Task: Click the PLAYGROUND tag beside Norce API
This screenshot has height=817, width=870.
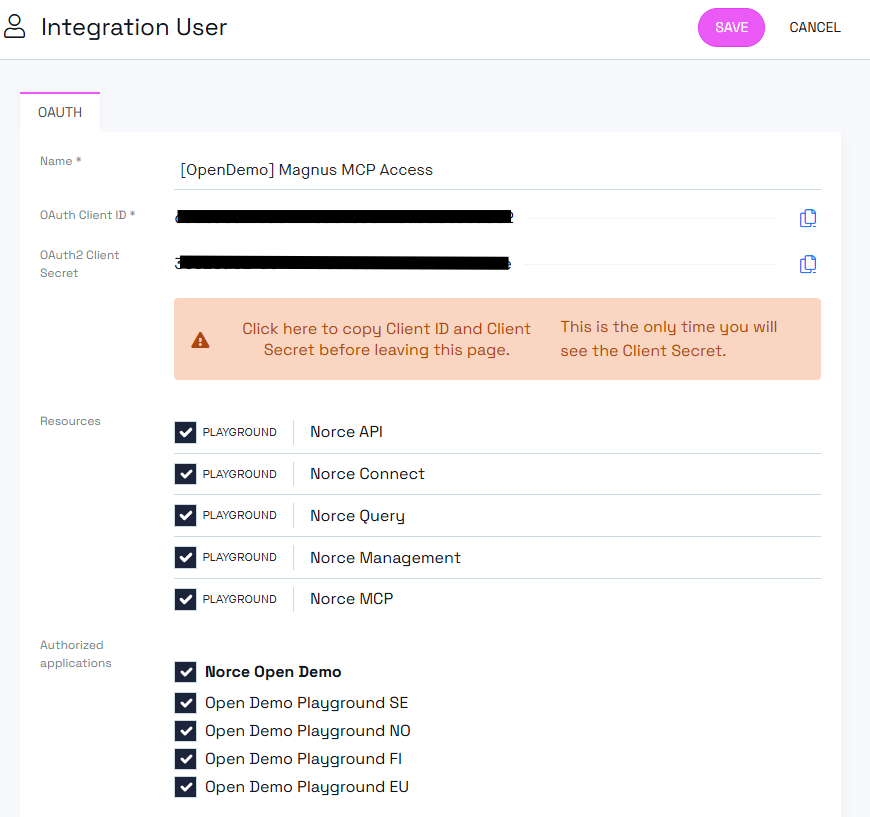Action: (239, 432)
